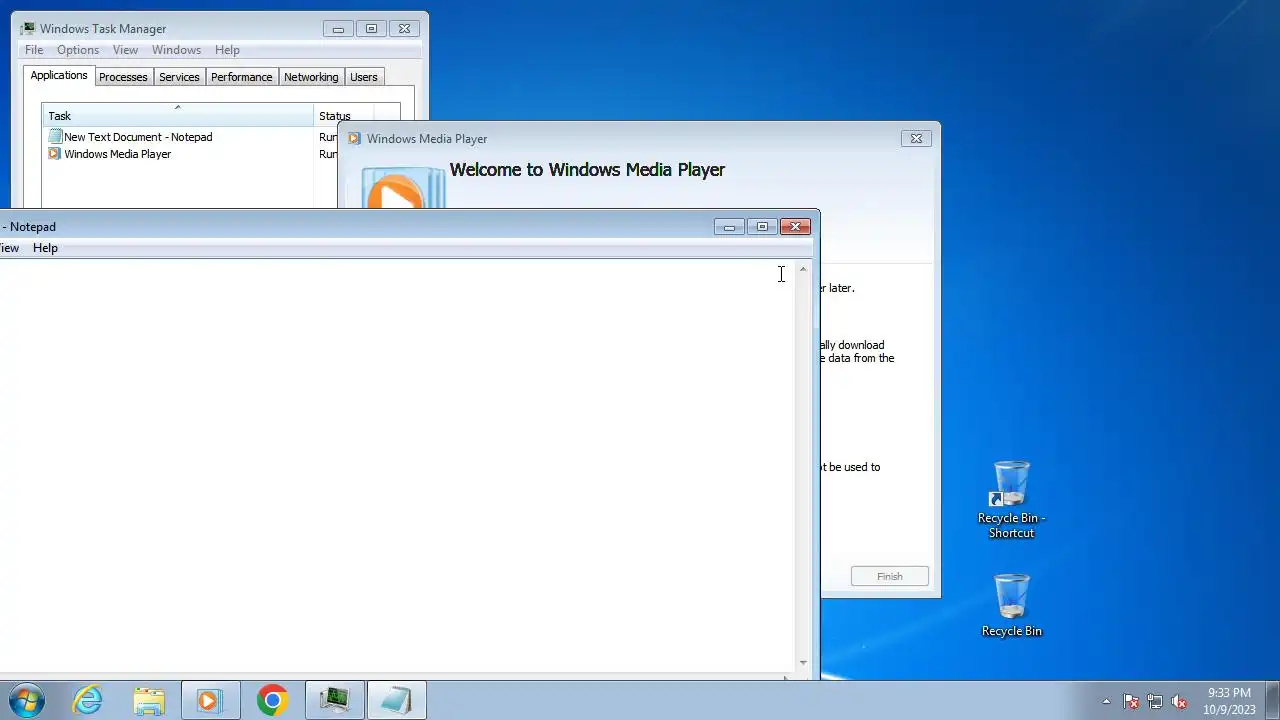This screenshot has width=1280, height=720.
Task: Switch to the Performance tab
Action: tap(241, 77)
